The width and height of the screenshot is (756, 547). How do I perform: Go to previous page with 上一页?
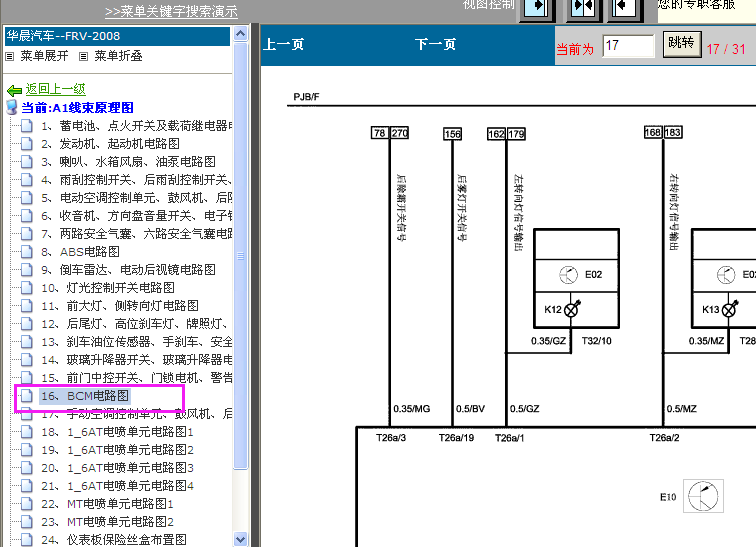(284, 45)
